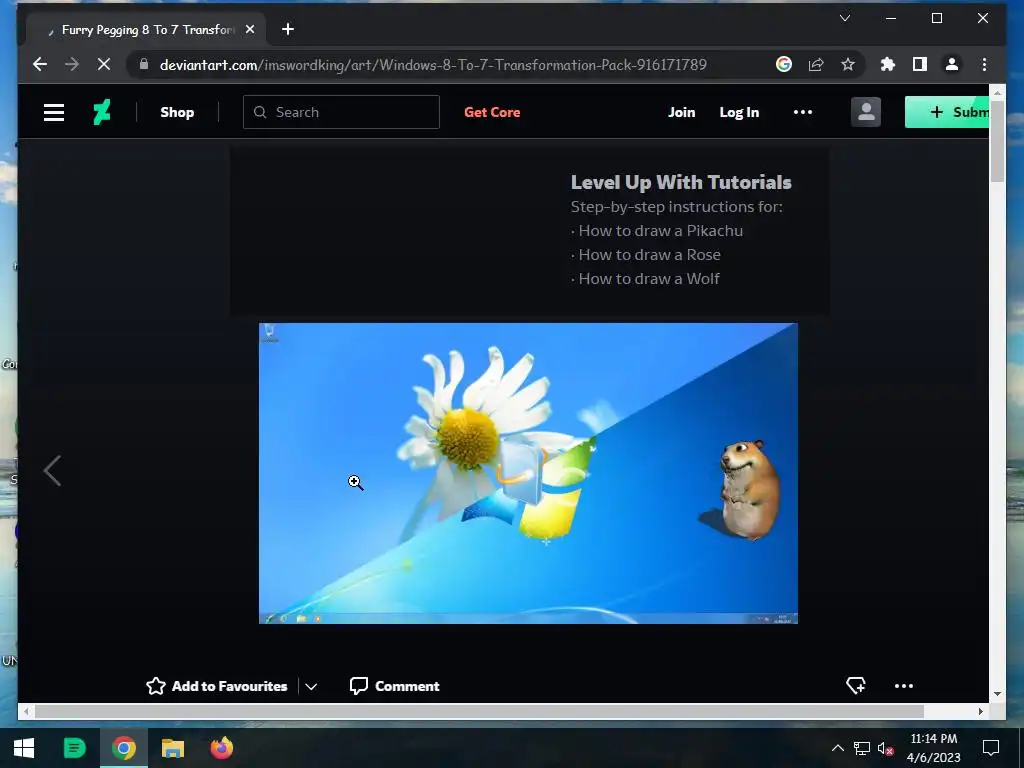Open the Chrome profile icon

(x=952, y=64)
